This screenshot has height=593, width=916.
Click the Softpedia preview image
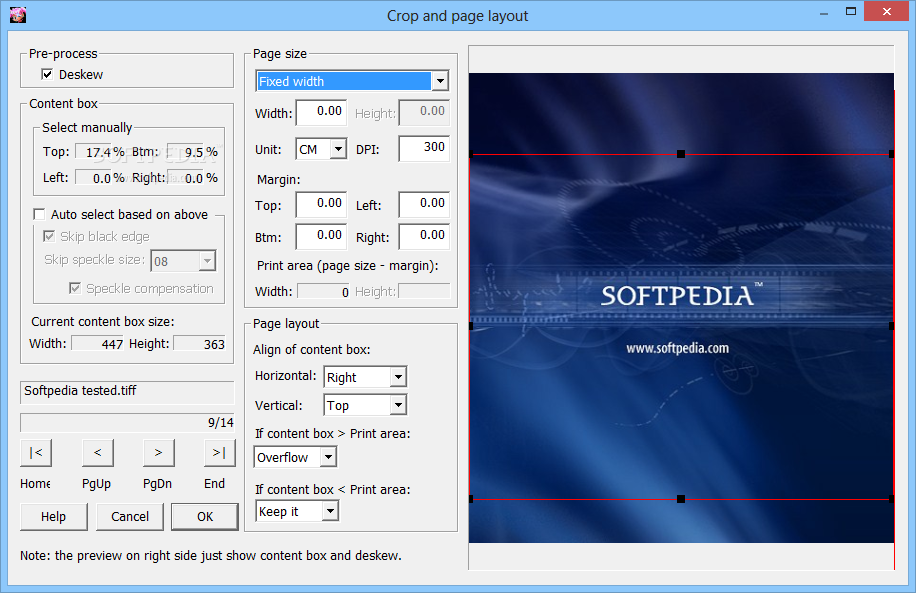(681, 308)
